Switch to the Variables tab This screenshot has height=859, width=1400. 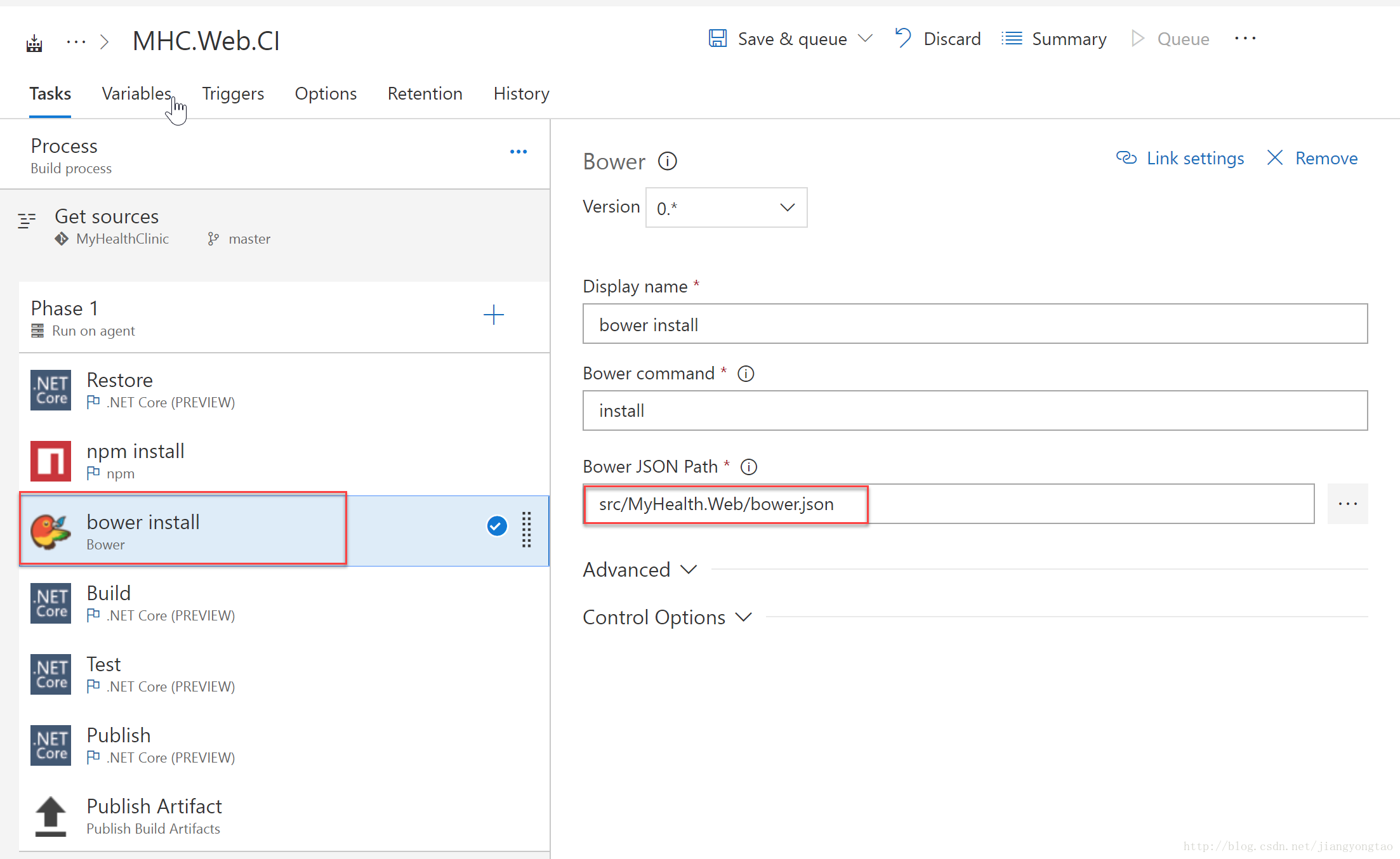coord(136,93)
